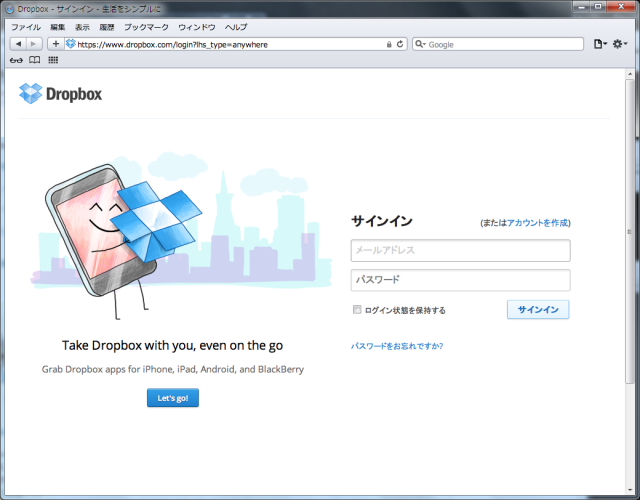
Task: Open the gear settings menu
Action: pos(620,44)
